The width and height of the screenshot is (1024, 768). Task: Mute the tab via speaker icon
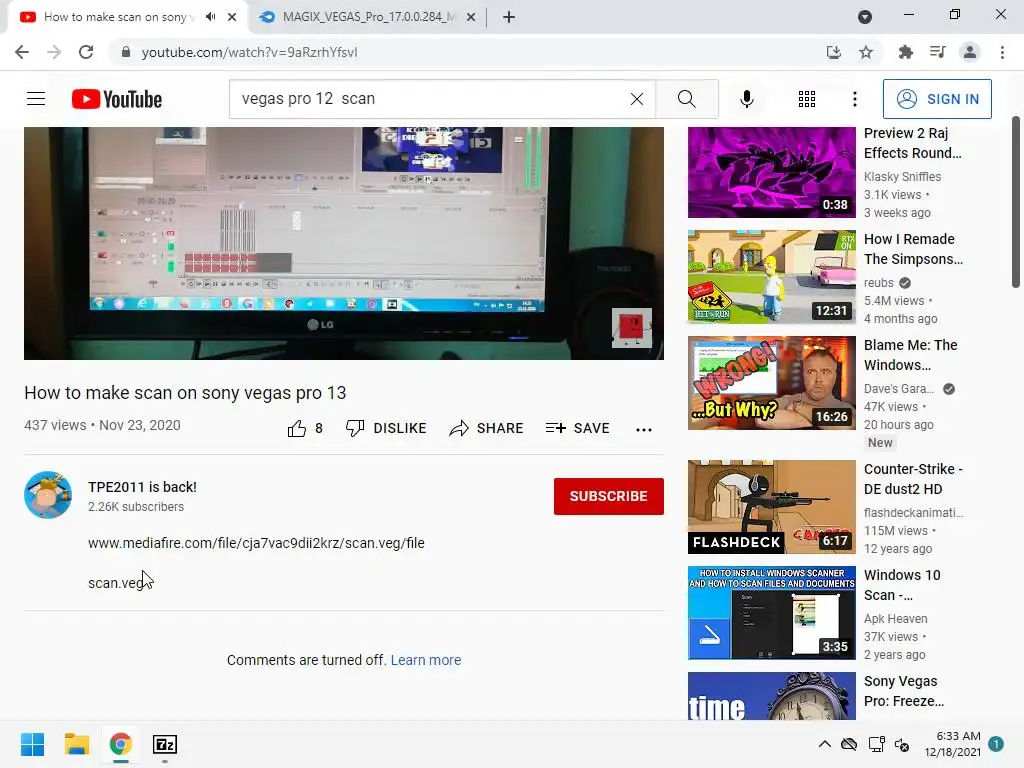(210, 17)
